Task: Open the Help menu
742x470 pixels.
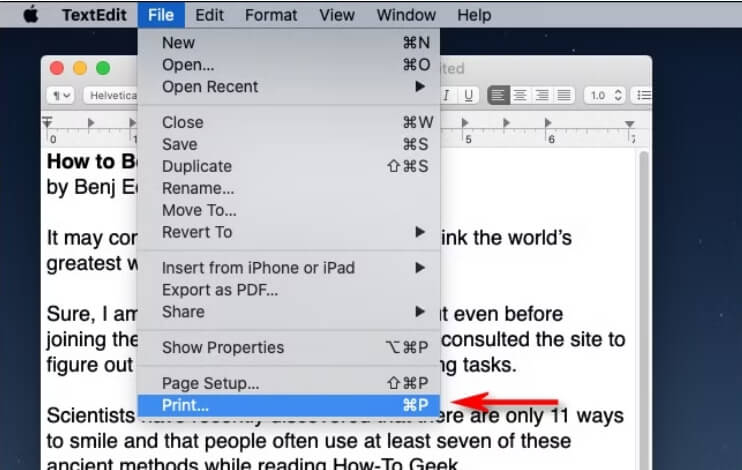Action: pos(474,15)
